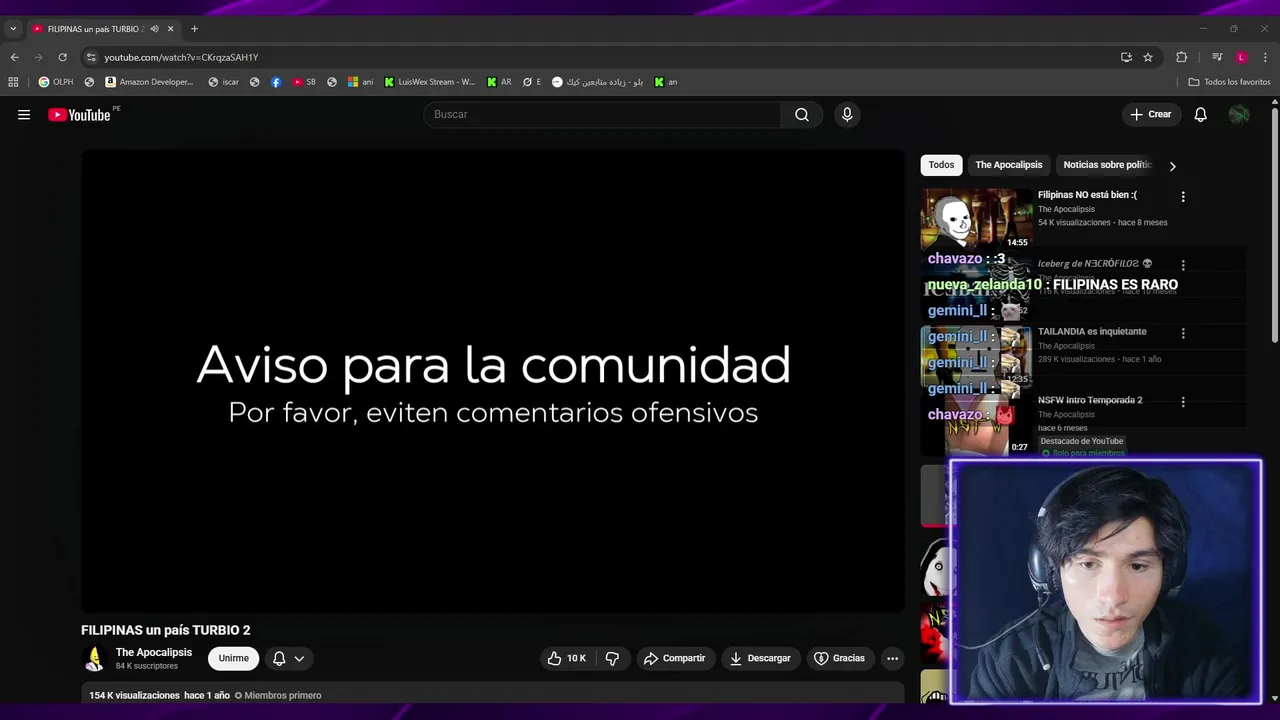Open the apps grid in bookmarks bar
The image size is (1280, 720).
tap(13, 82)
